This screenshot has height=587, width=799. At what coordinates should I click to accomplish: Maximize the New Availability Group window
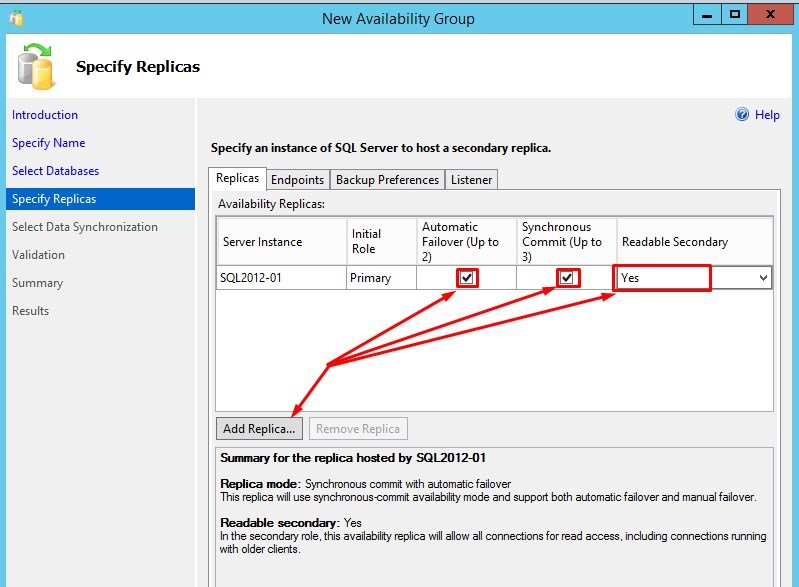734,17
